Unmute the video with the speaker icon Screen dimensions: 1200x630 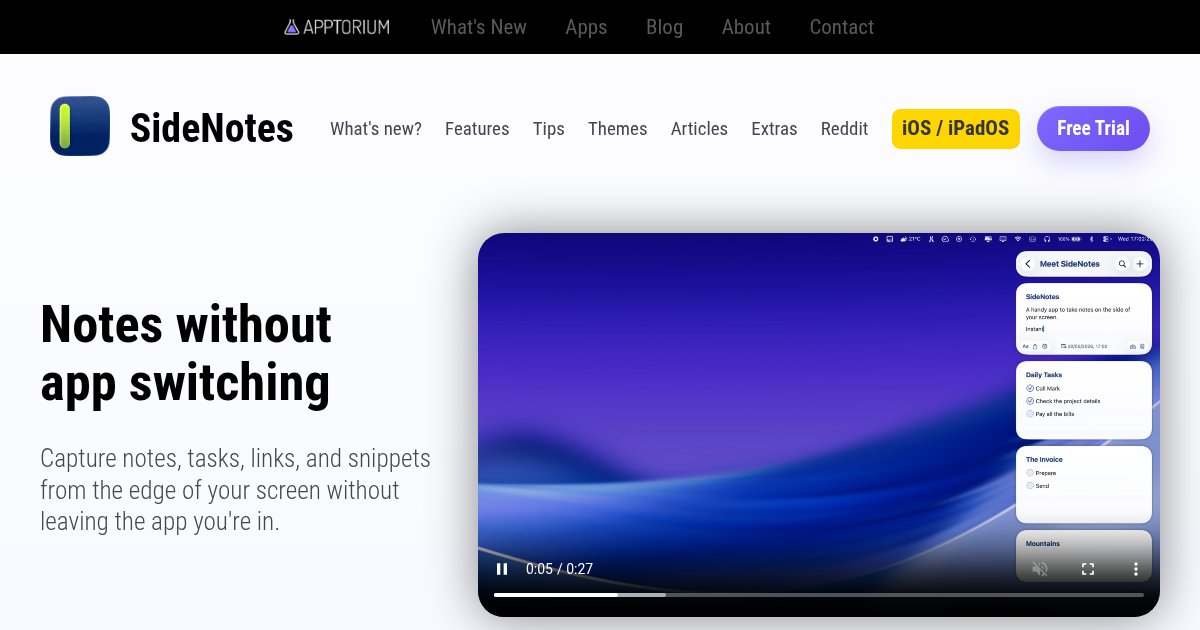[x=1040, y=569]
